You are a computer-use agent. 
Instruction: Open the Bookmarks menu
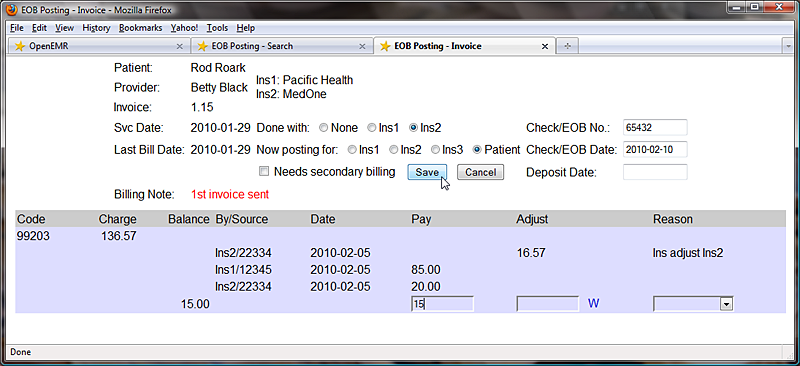[x=140, y=28]
